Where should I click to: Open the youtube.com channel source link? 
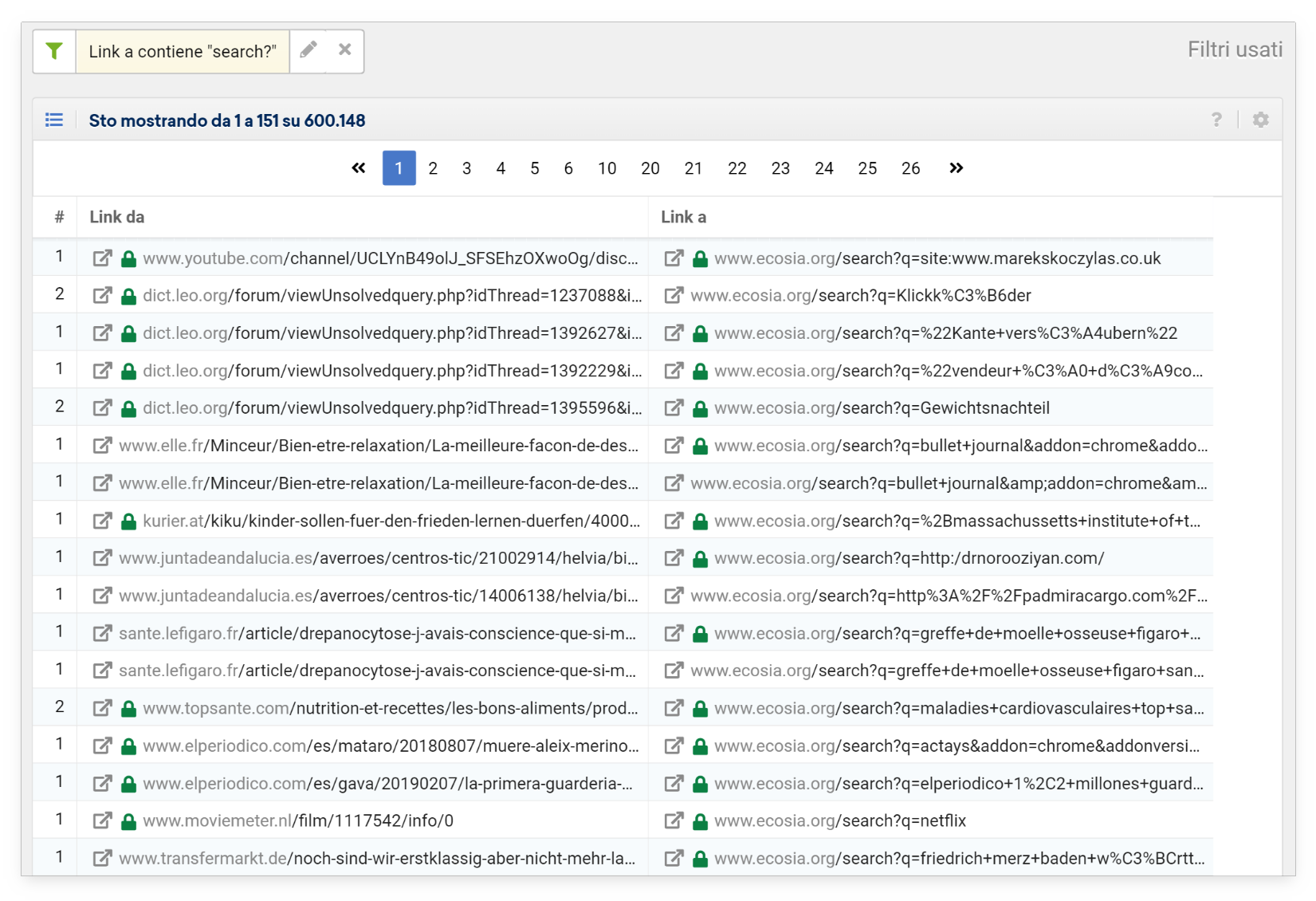click(391, 258)
